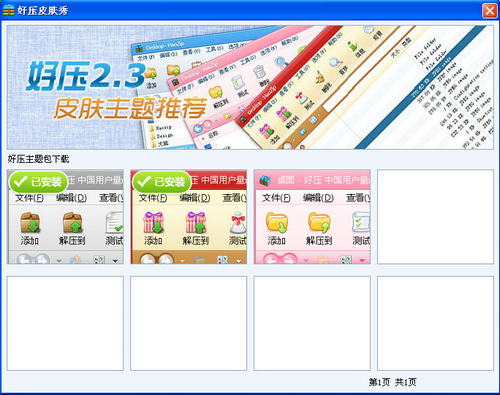The height and width of the screenshot is (395, 500).
Task: Click the red theme's 测试 bell icon
Action: coord(238,223)
